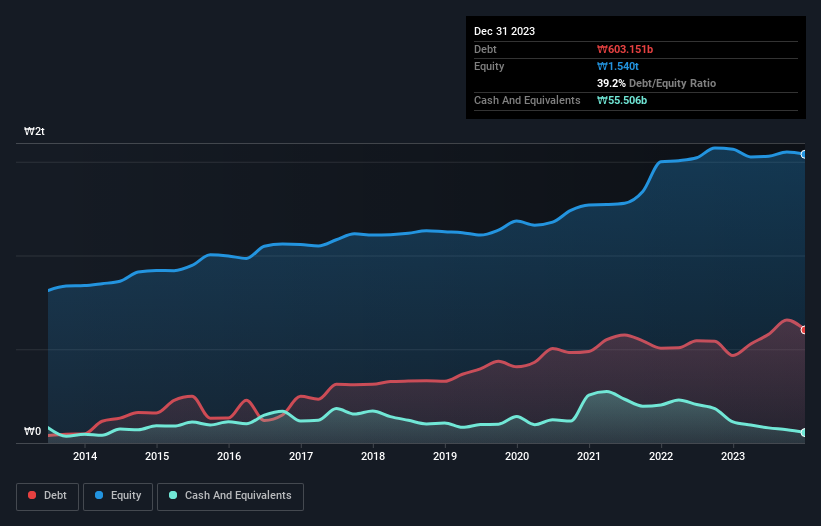Viewport: 821px width, 526px height.
Task: Toggle the Debt series legend button
Action: (47, 496)
